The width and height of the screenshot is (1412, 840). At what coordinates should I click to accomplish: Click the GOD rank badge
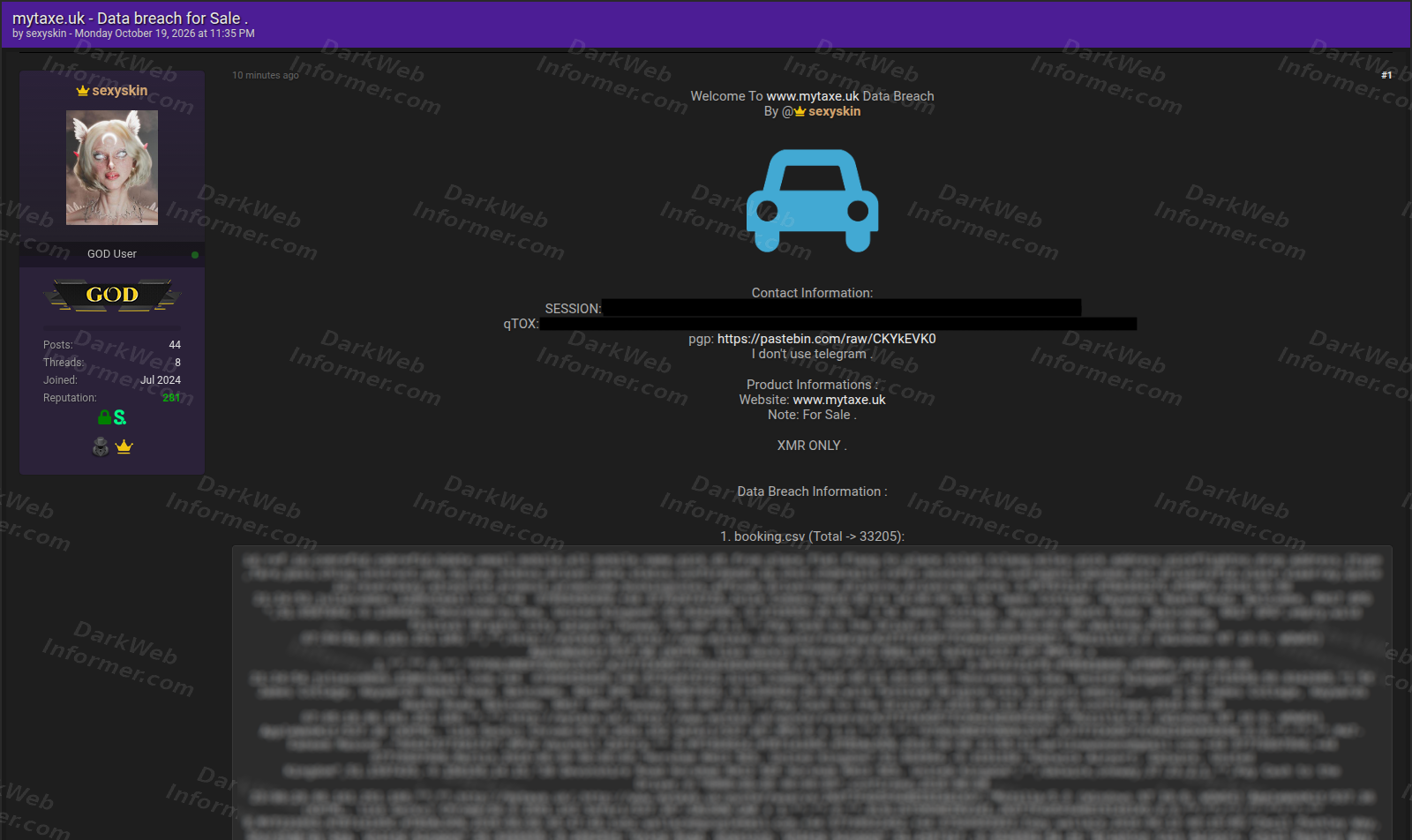click(112, 295)
